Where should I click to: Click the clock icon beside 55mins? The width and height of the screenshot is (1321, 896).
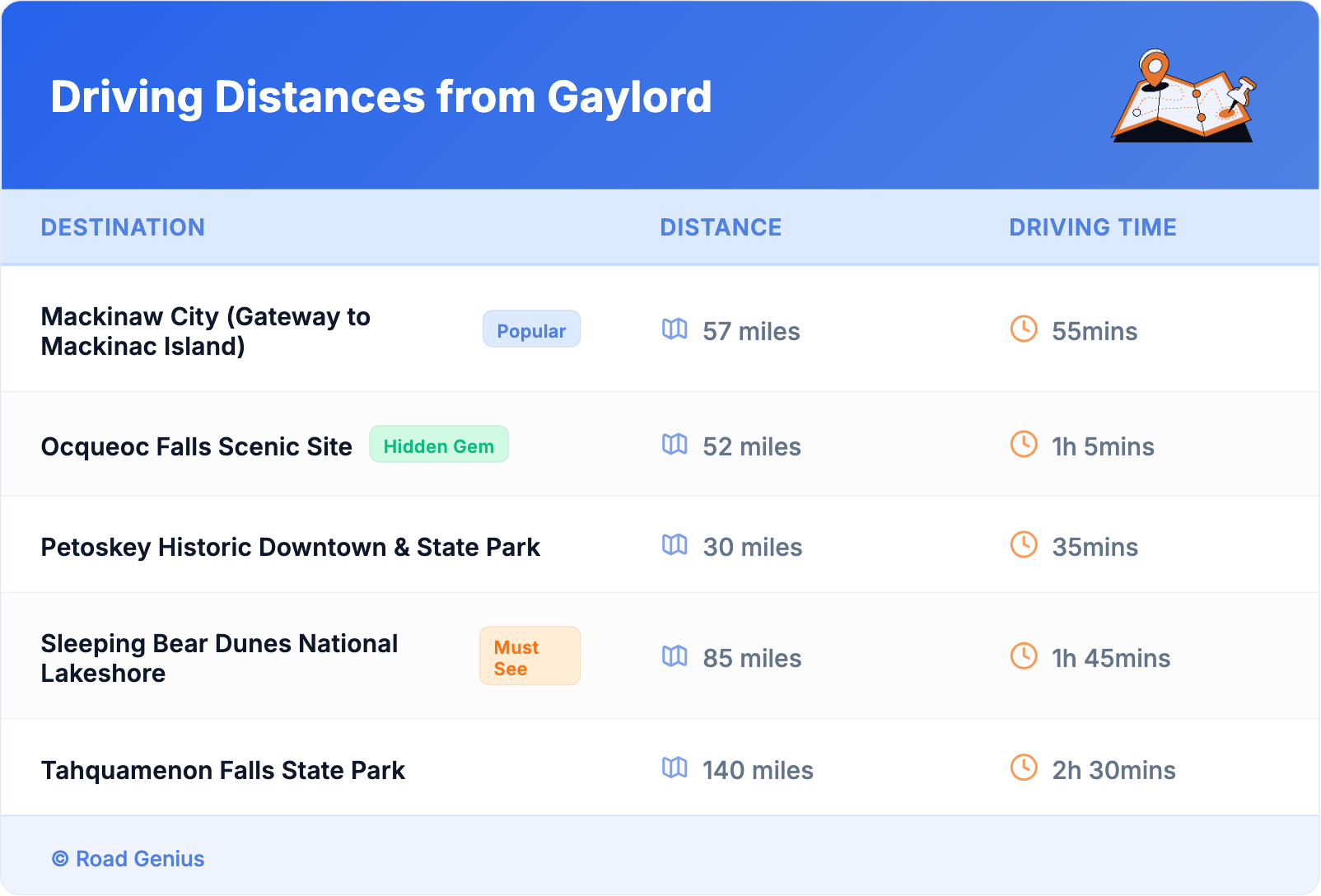click(1024, 329)
